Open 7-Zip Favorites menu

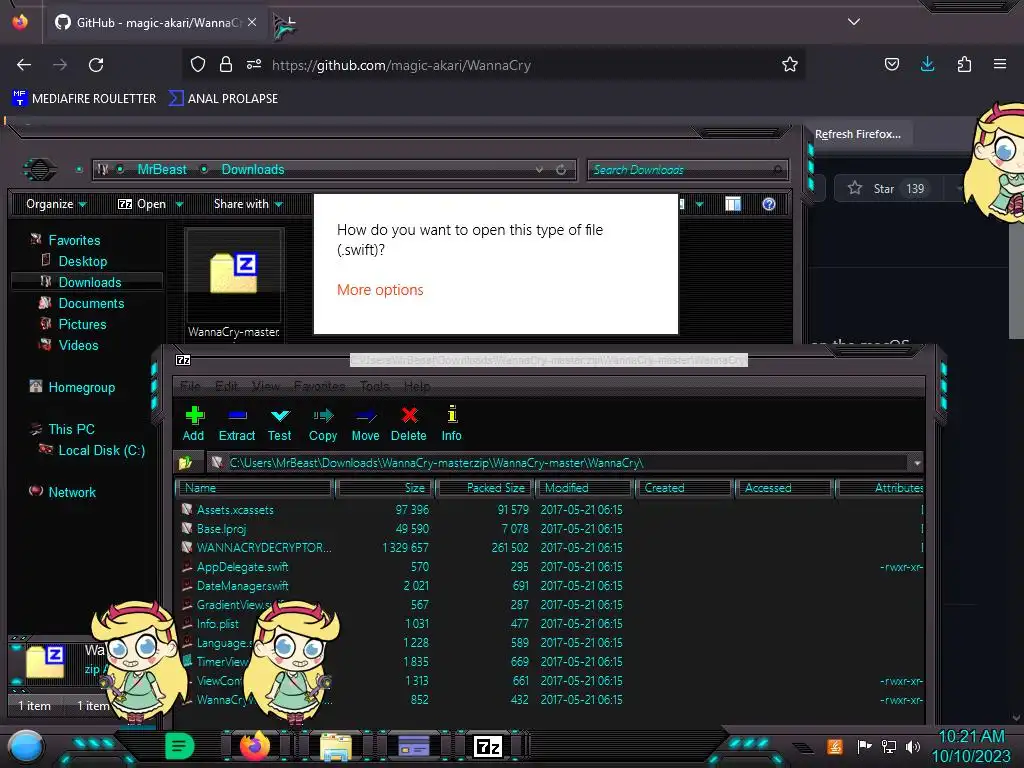pyautogui.click(x=319, y=387)
